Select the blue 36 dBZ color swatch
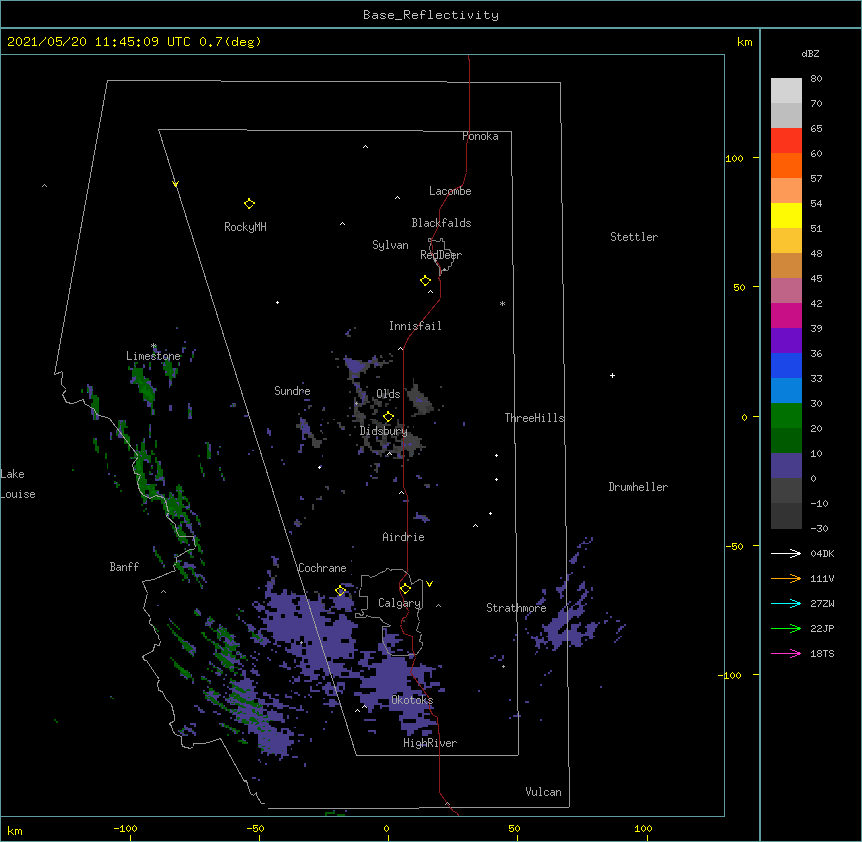The image size is (862, 842). [786, 365]
